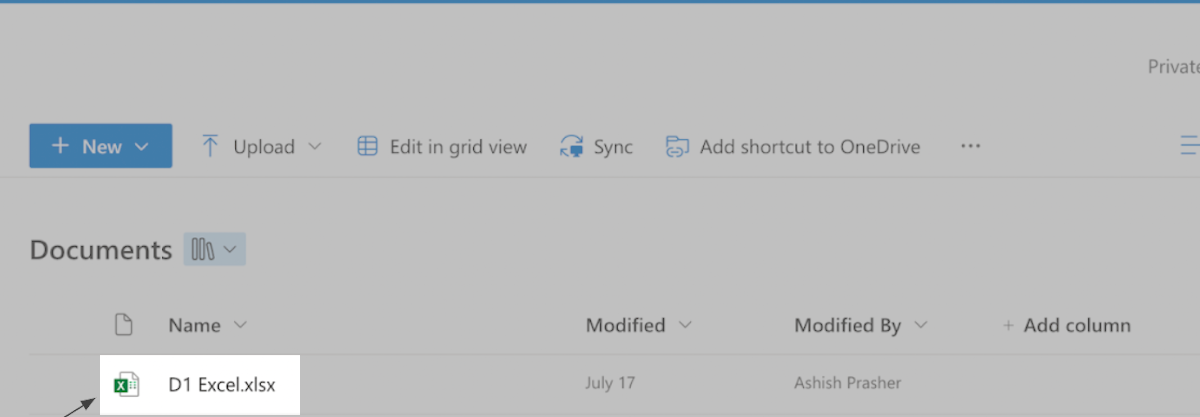Viewport: 1200px width, 417px height.
Task: Click the Edit in grid view icon
Action: coord(368,147)
